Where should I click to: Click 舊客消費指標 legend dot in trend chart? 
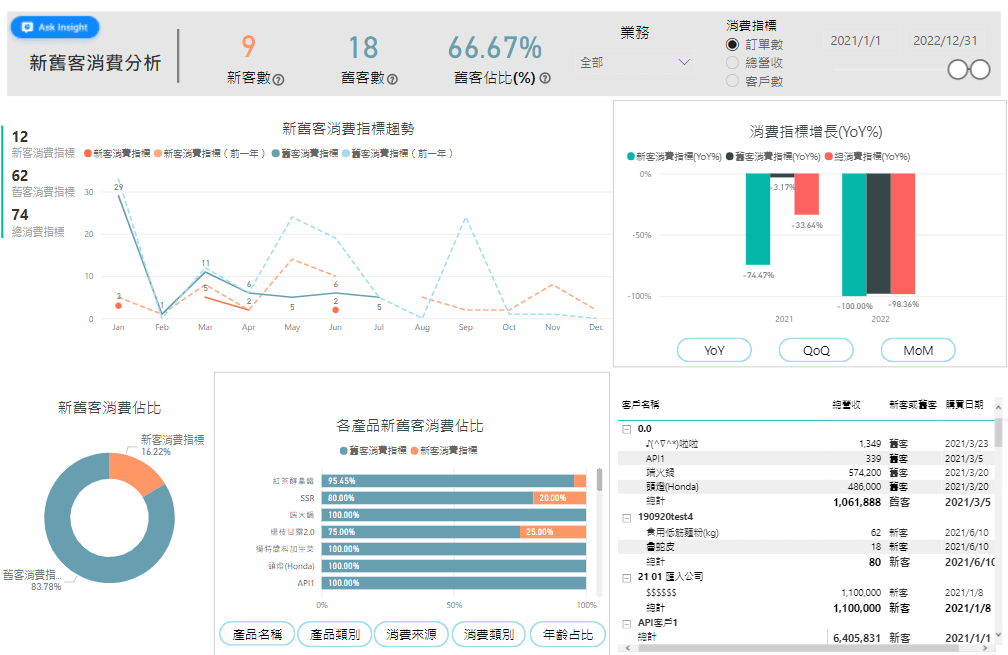point(277,154)
